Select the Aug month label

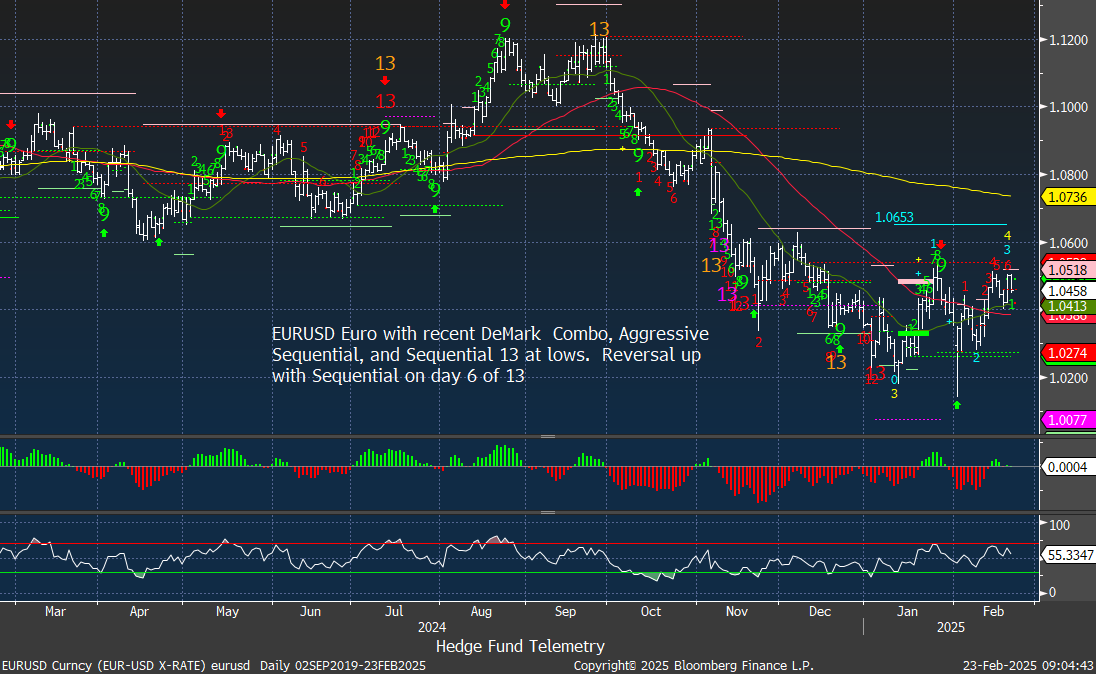481,611
